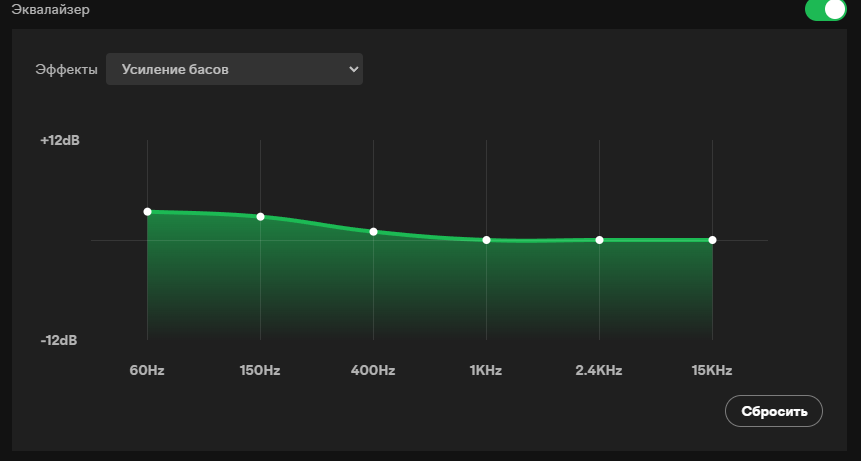Viewport: 861px width, 461px height.
Task: Click the -12dB scale label
Action: (59, 340)
